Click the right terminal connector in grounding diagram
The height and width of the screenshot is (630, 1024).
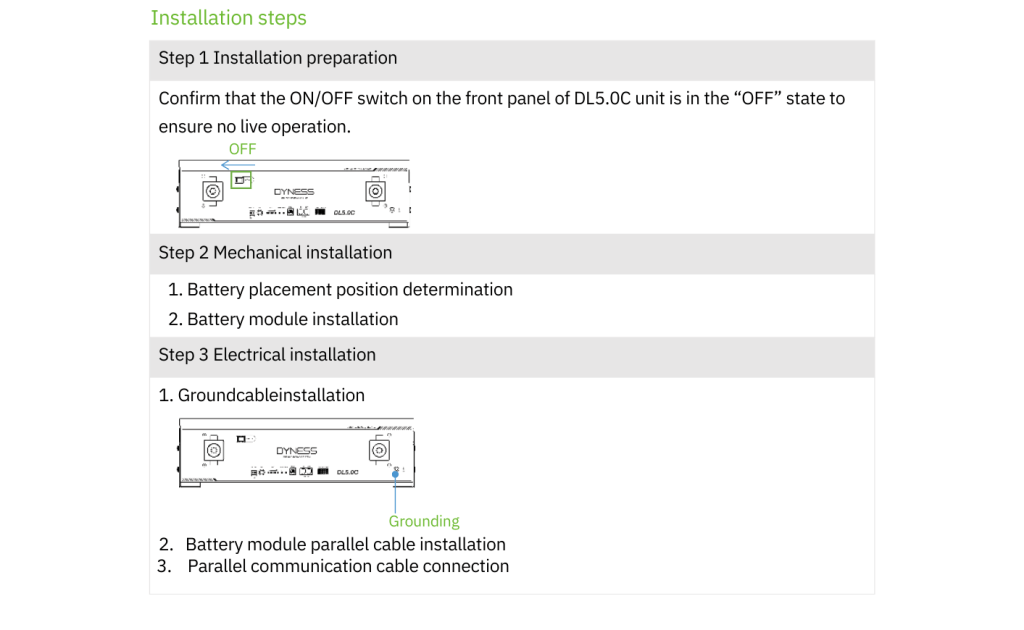click(x=379, y=451)
